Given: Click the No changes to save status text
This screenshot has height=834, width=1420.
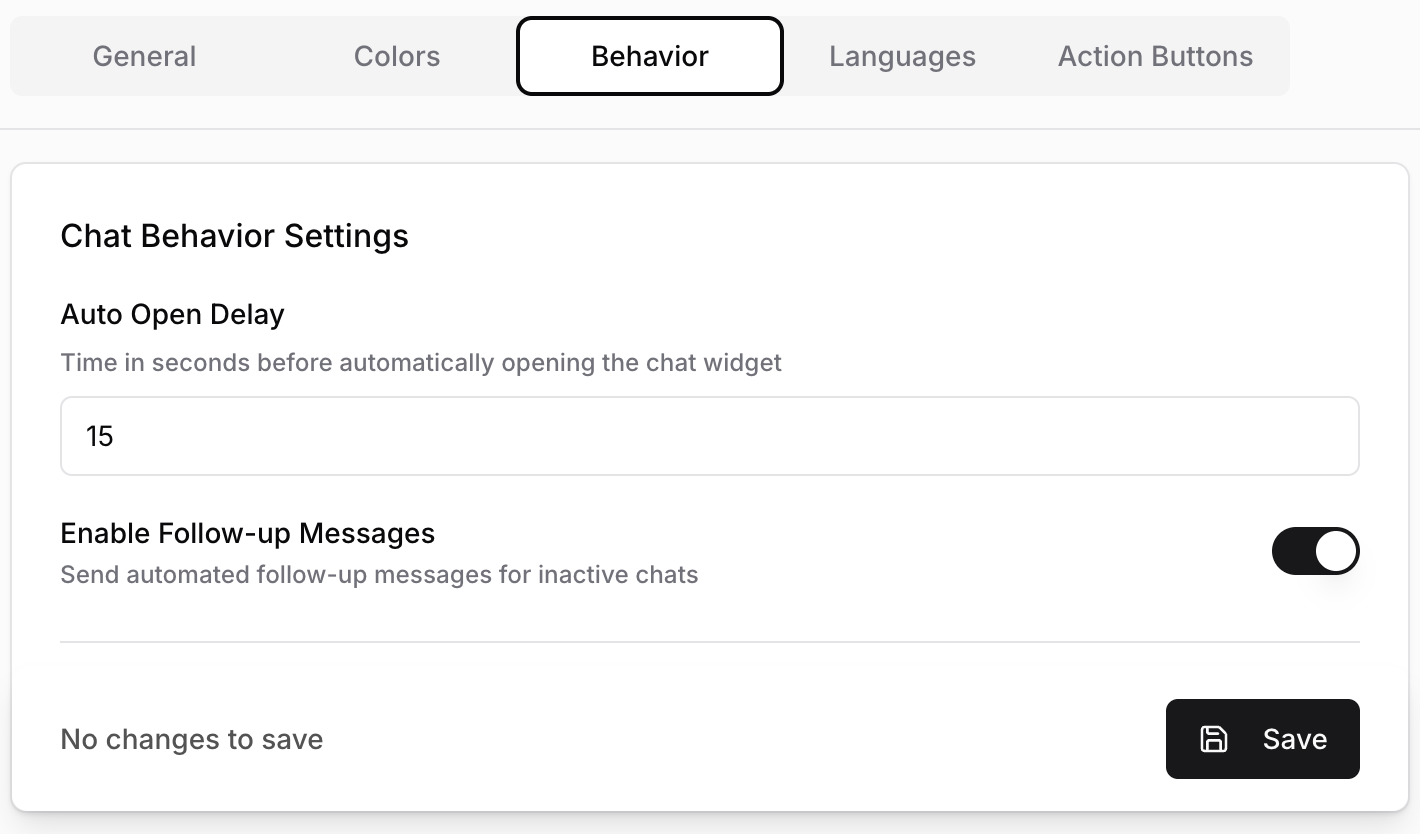Looking at the screenshot, I should (x=192, y=740).
